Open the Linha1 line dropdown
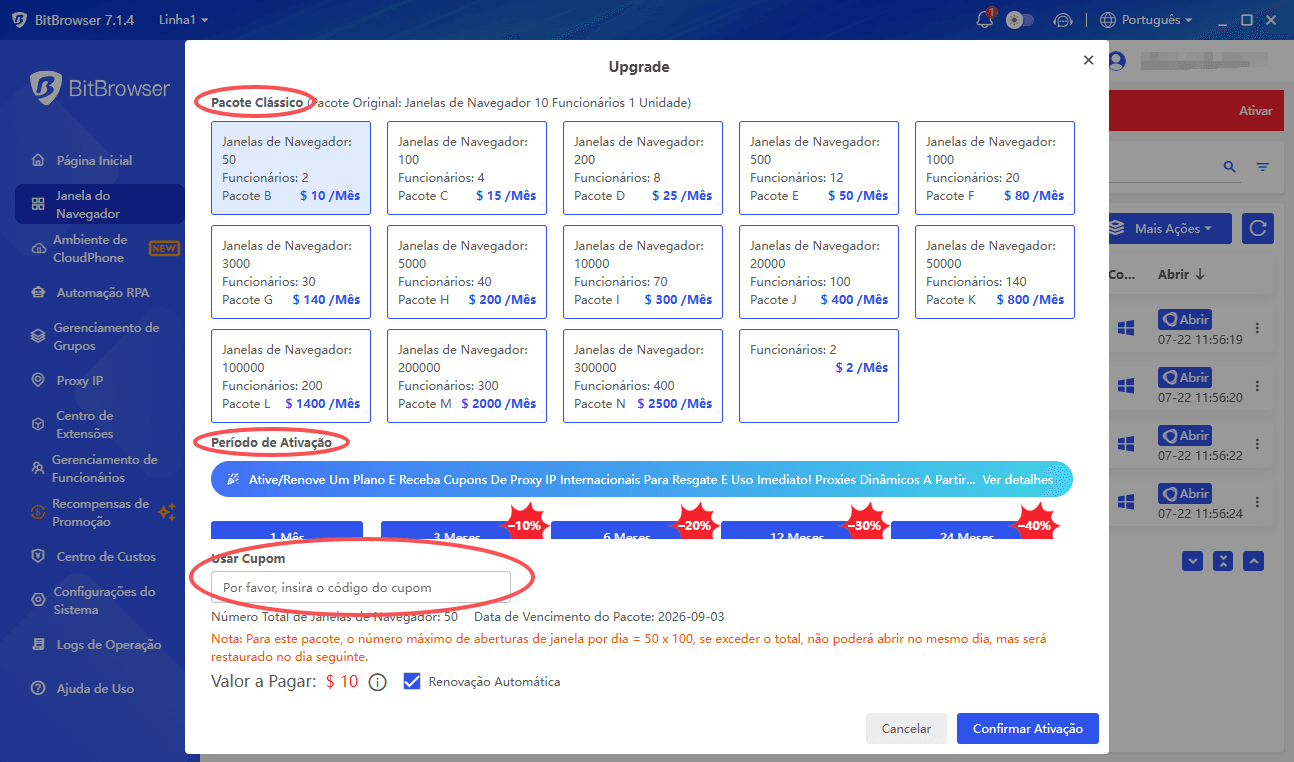Viewport: 1294px width, 762px height. (x=183, y=20)
